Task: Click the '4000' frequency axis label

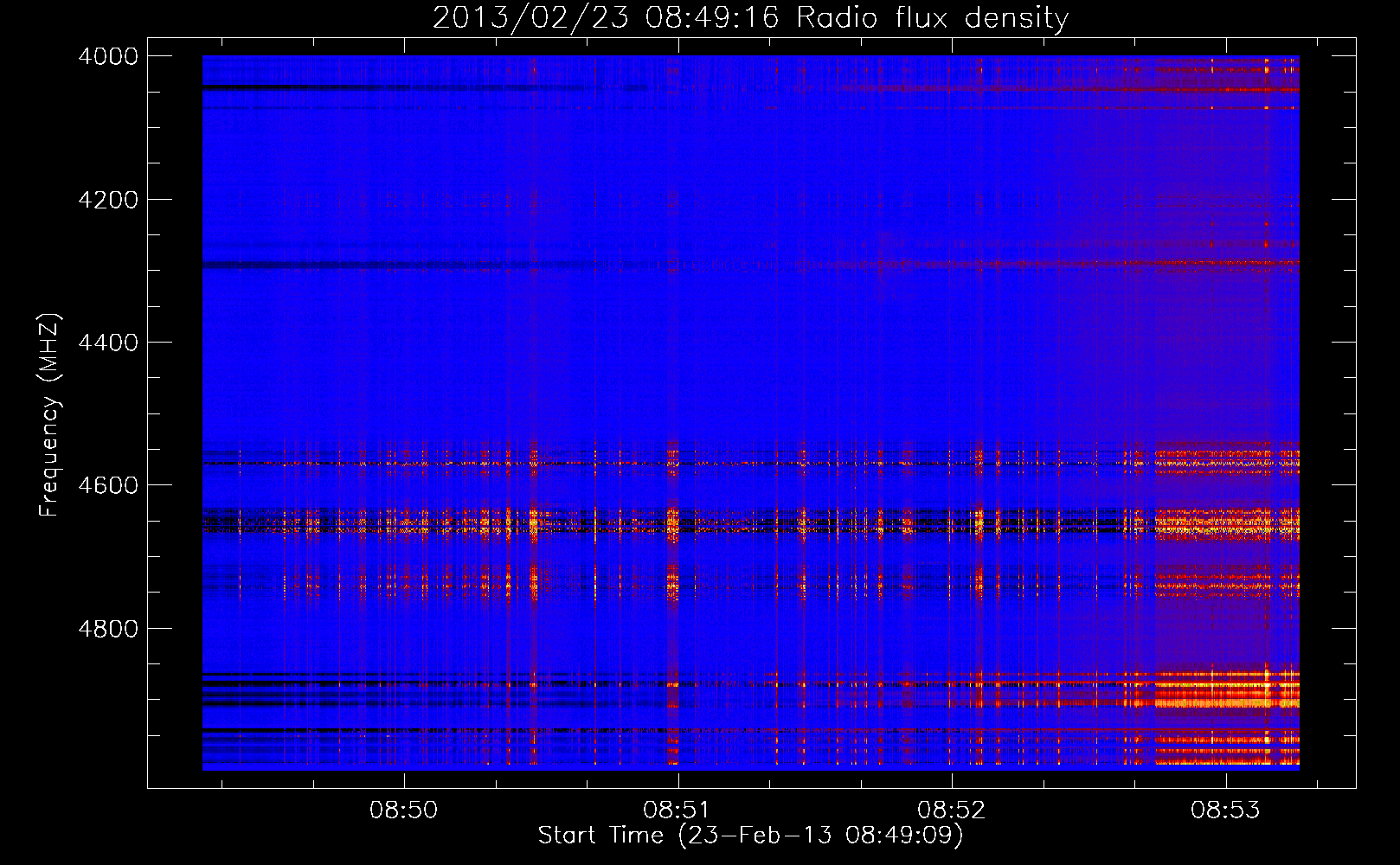Action: [x=108, y=56]
